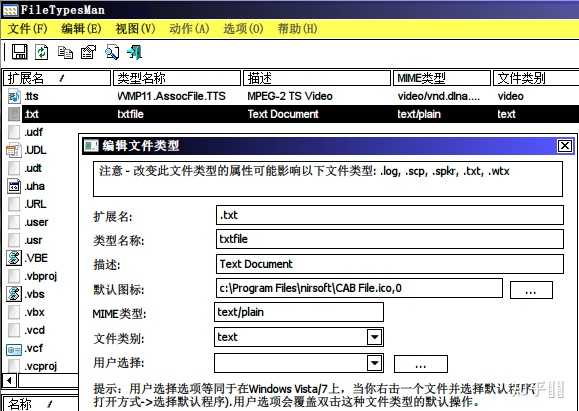Click WMP11.AssocFile.TTS type name cell
The height and width of the screenshot is (411, 579).
pyautogui.click(x=171, y=96)
